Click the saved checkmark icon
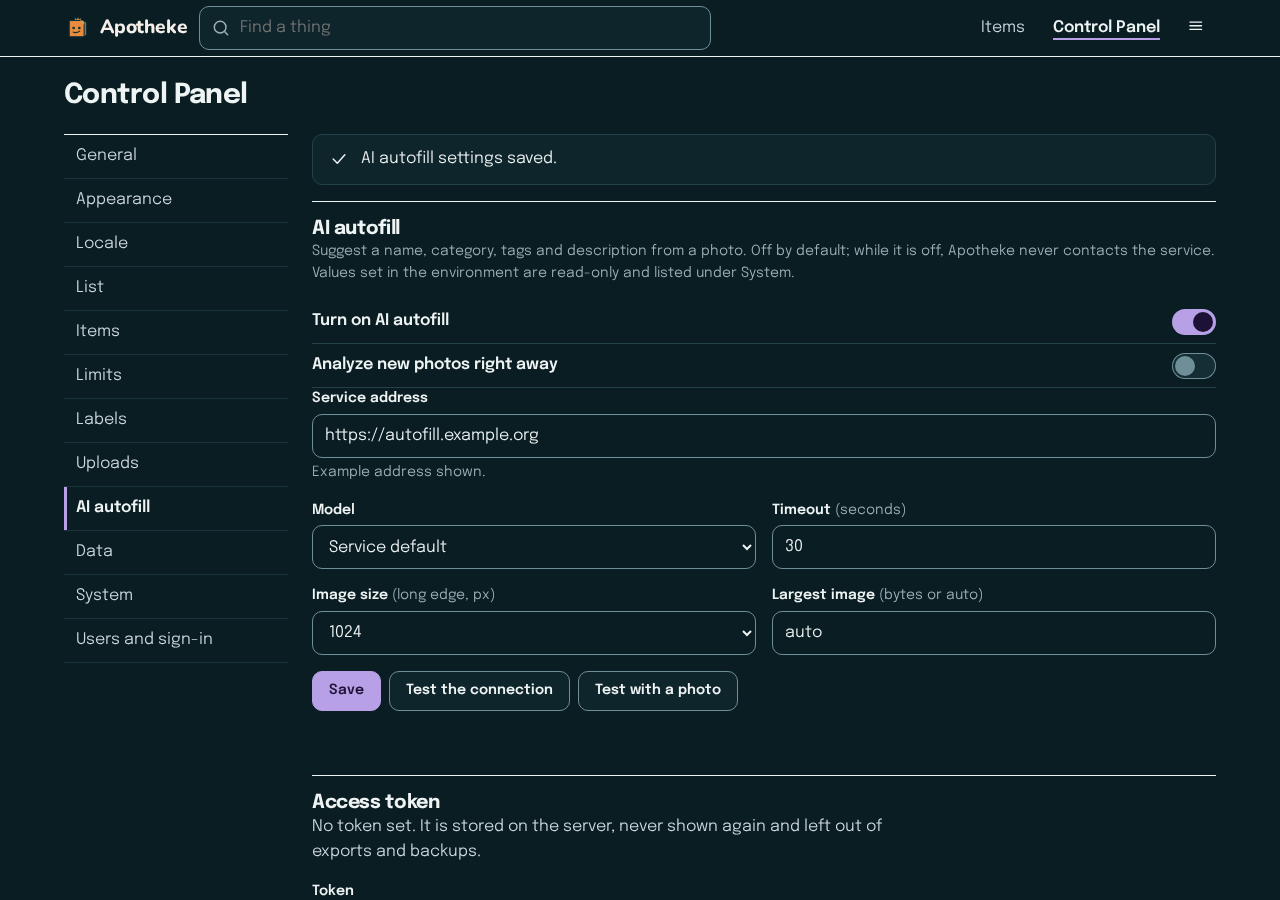 (x=339, y=159)
